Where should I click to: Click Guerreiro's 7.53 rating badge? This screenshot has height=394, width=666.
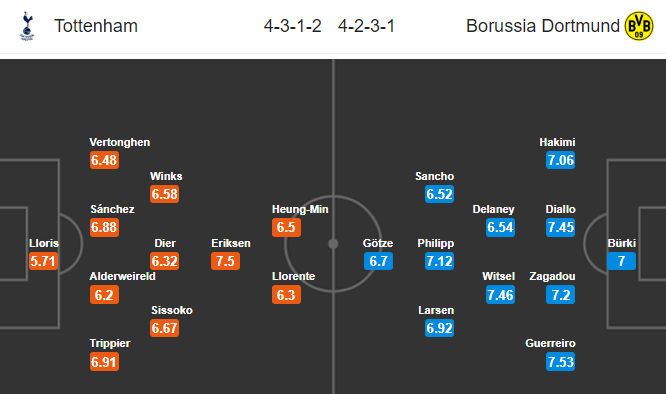561,362
